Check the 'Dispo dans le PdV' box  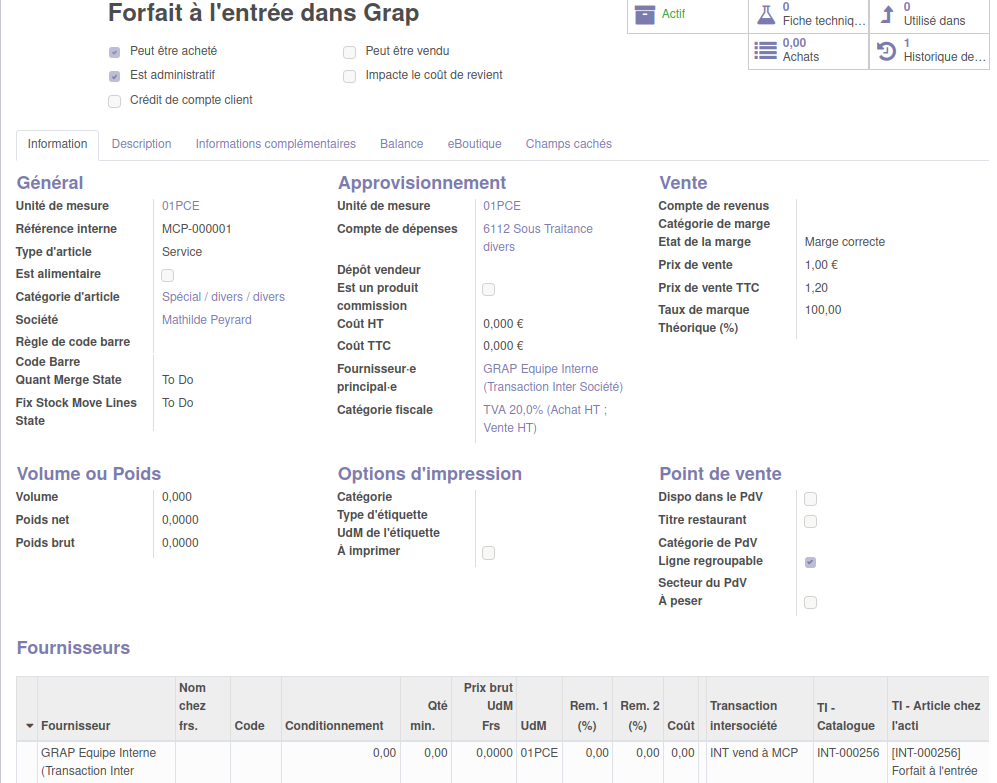[810, 498]
